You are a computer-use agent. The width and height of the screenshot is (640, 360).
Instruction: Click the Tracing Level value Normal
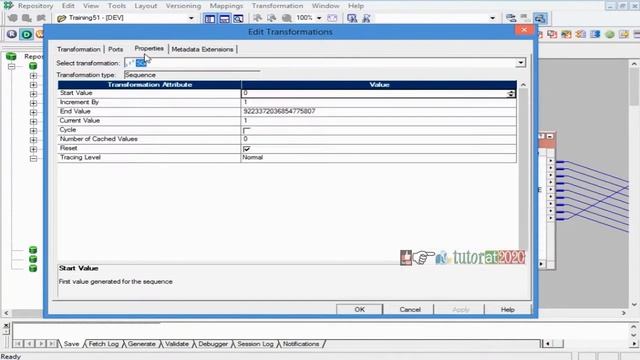378,158
